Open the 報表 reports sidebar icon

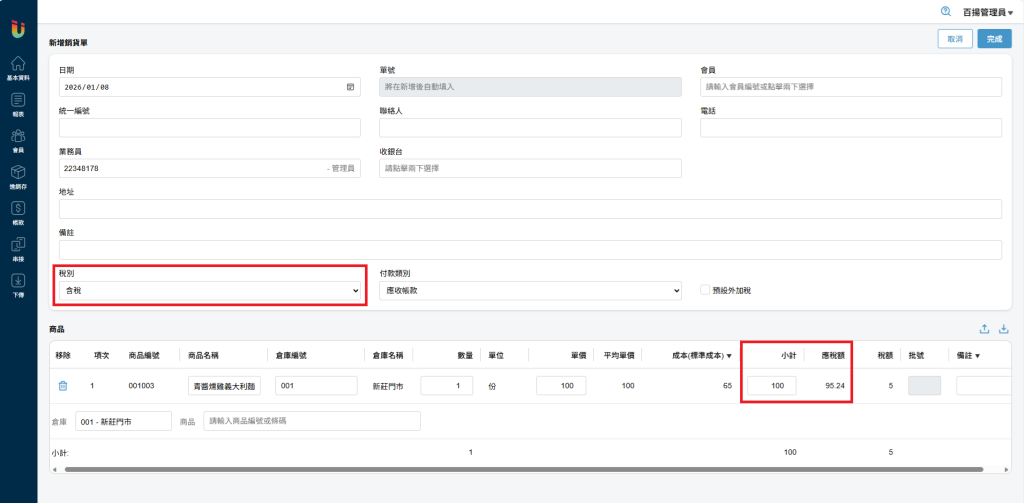[18, 102]
